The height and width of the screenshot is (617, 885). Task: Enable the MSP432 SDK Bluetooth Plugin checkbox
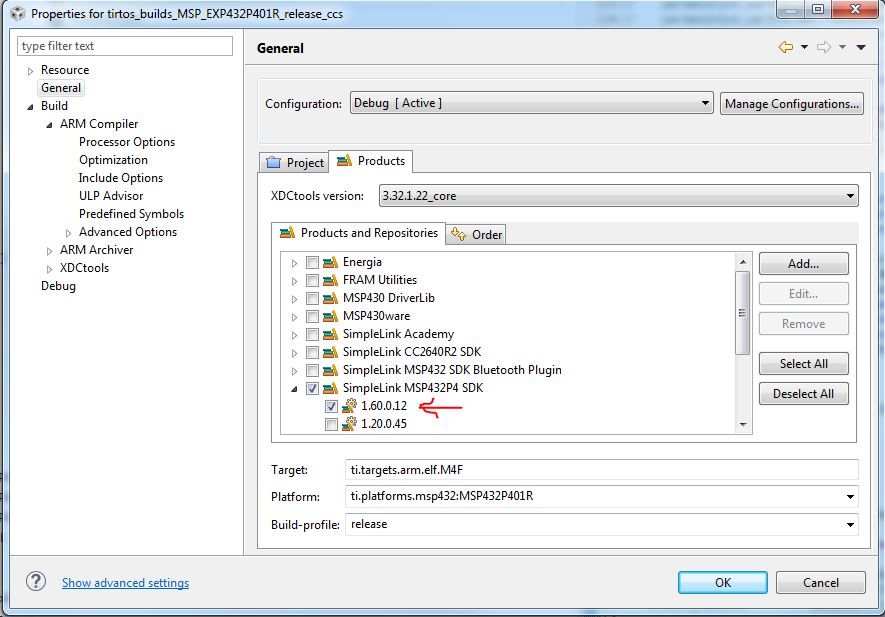[x=312, y=371]
